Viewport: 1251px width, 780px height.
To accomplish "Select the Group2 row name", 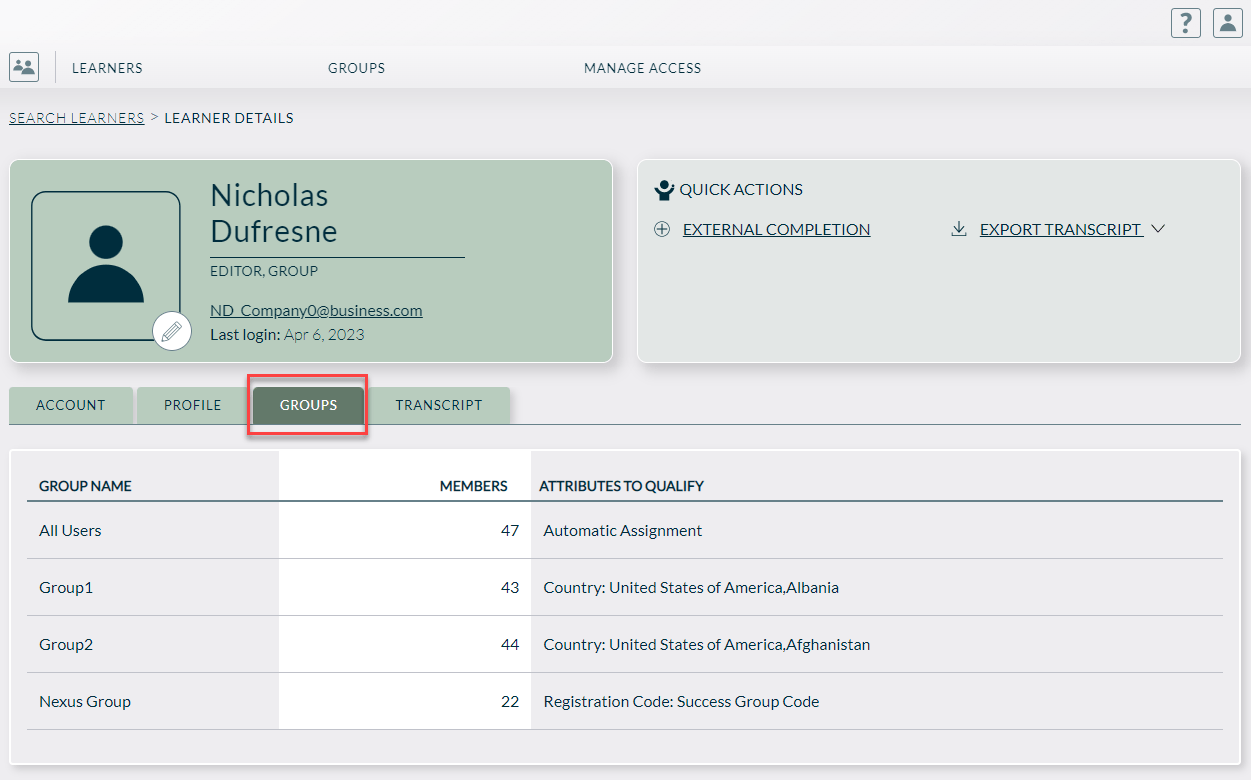I will pyautogui.click(x=66, y=644).
